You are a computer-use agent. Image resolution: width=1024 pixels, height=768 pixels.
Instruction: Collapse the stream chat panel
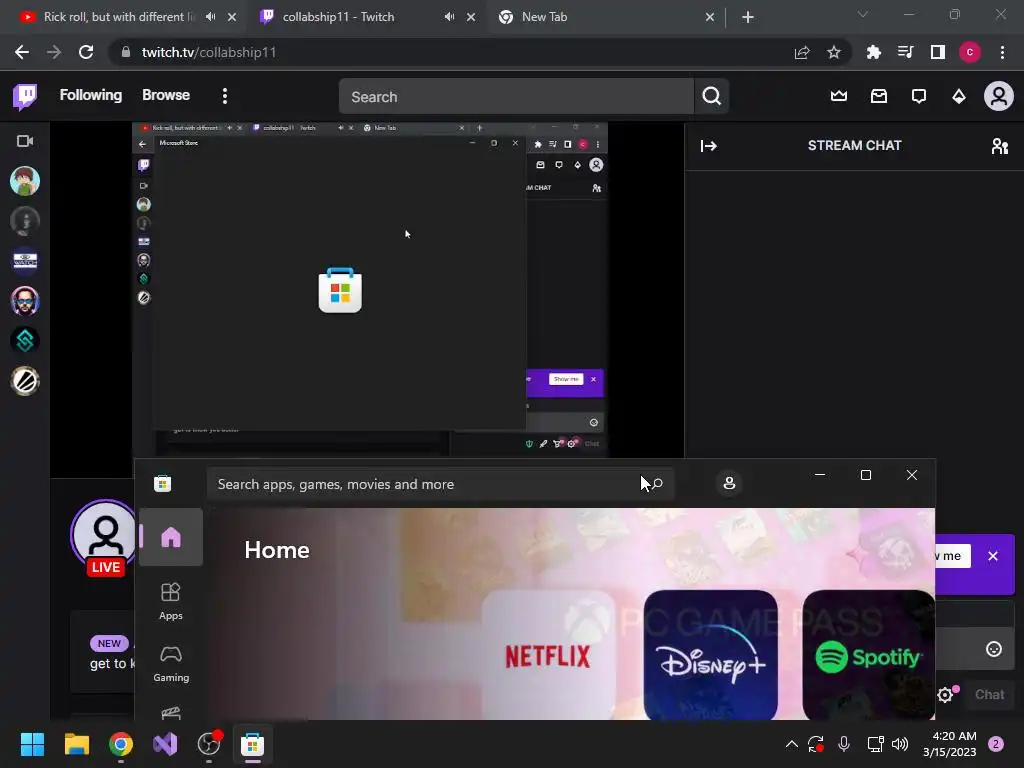tap(709, 146)
